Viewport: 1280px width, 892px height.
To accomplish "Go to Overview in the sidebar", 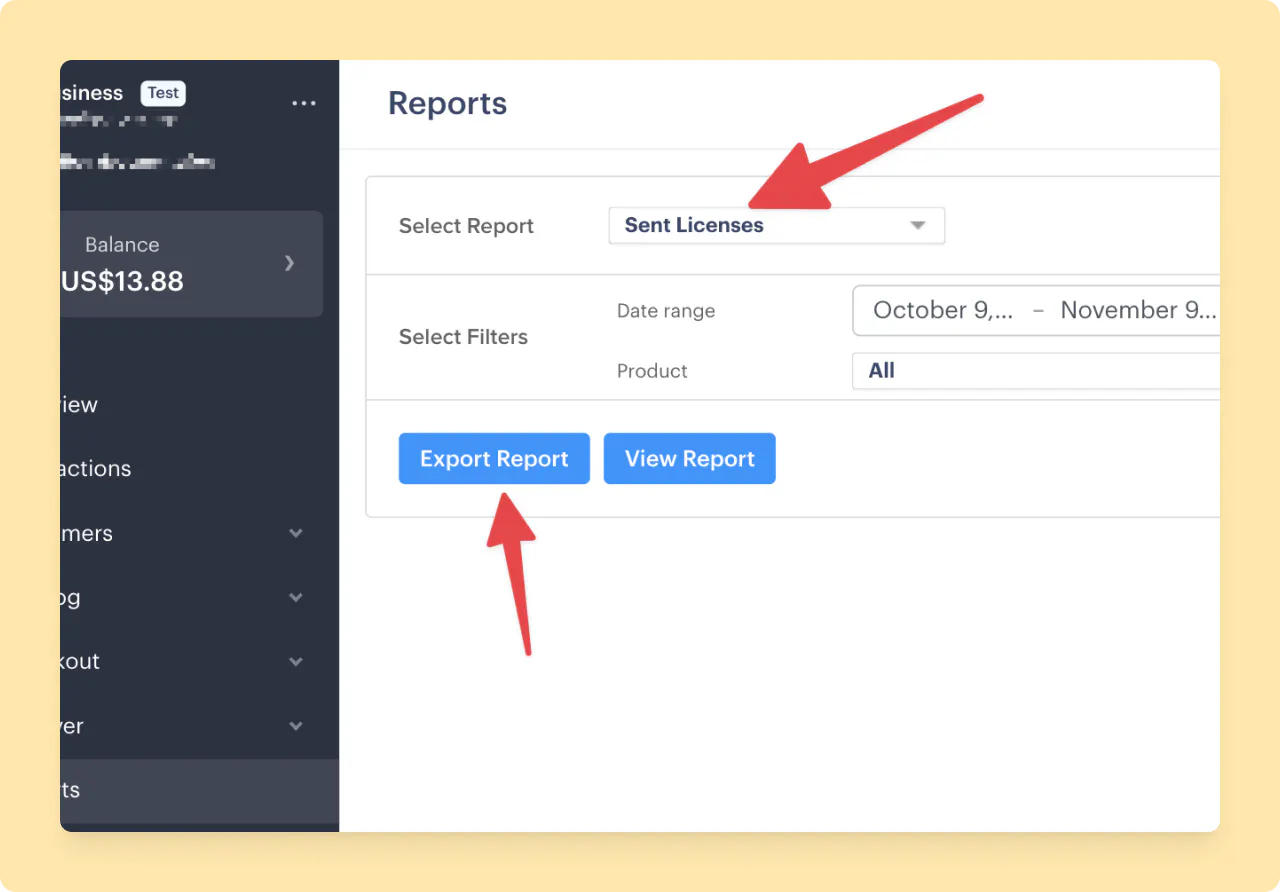I will (79, 405).
